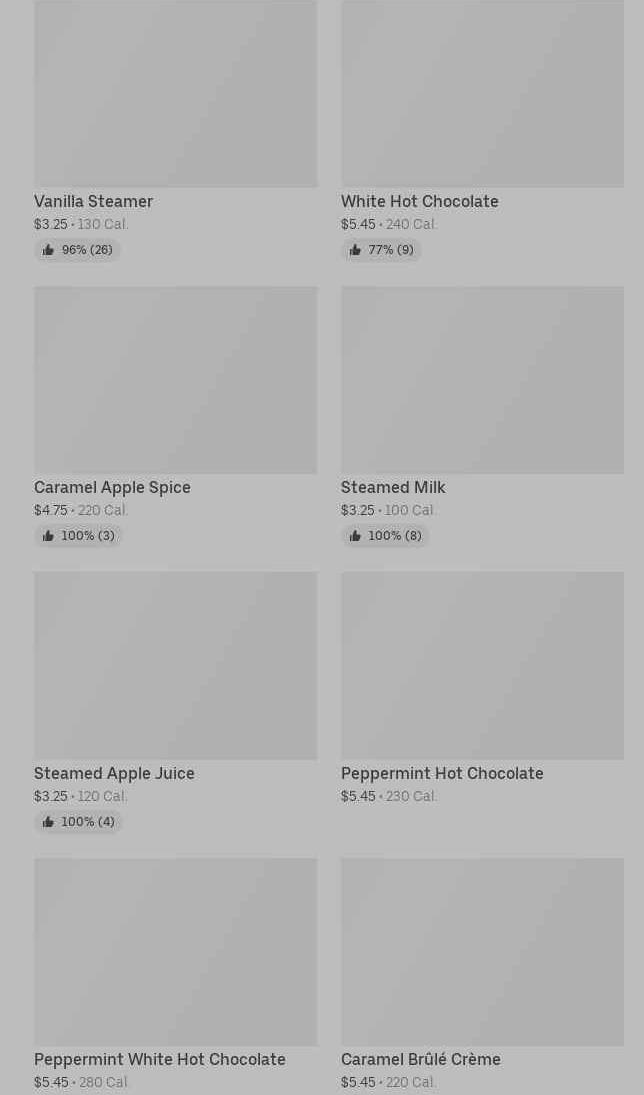This screenshot has width=644, height=1095.
Task: Click the Caramel Apple Spice thumbs-up icon
Action: pyautogui.click(x=48, y=536)
